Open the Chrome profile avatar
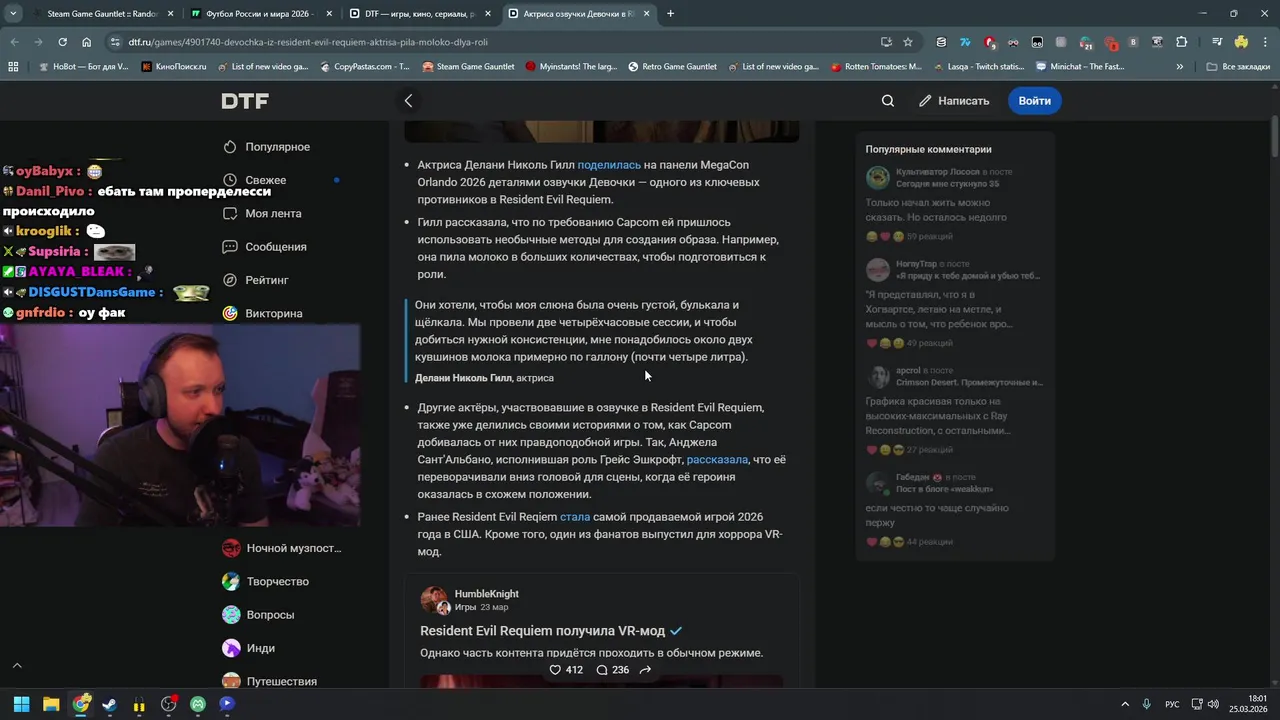 pos(1241,42)
